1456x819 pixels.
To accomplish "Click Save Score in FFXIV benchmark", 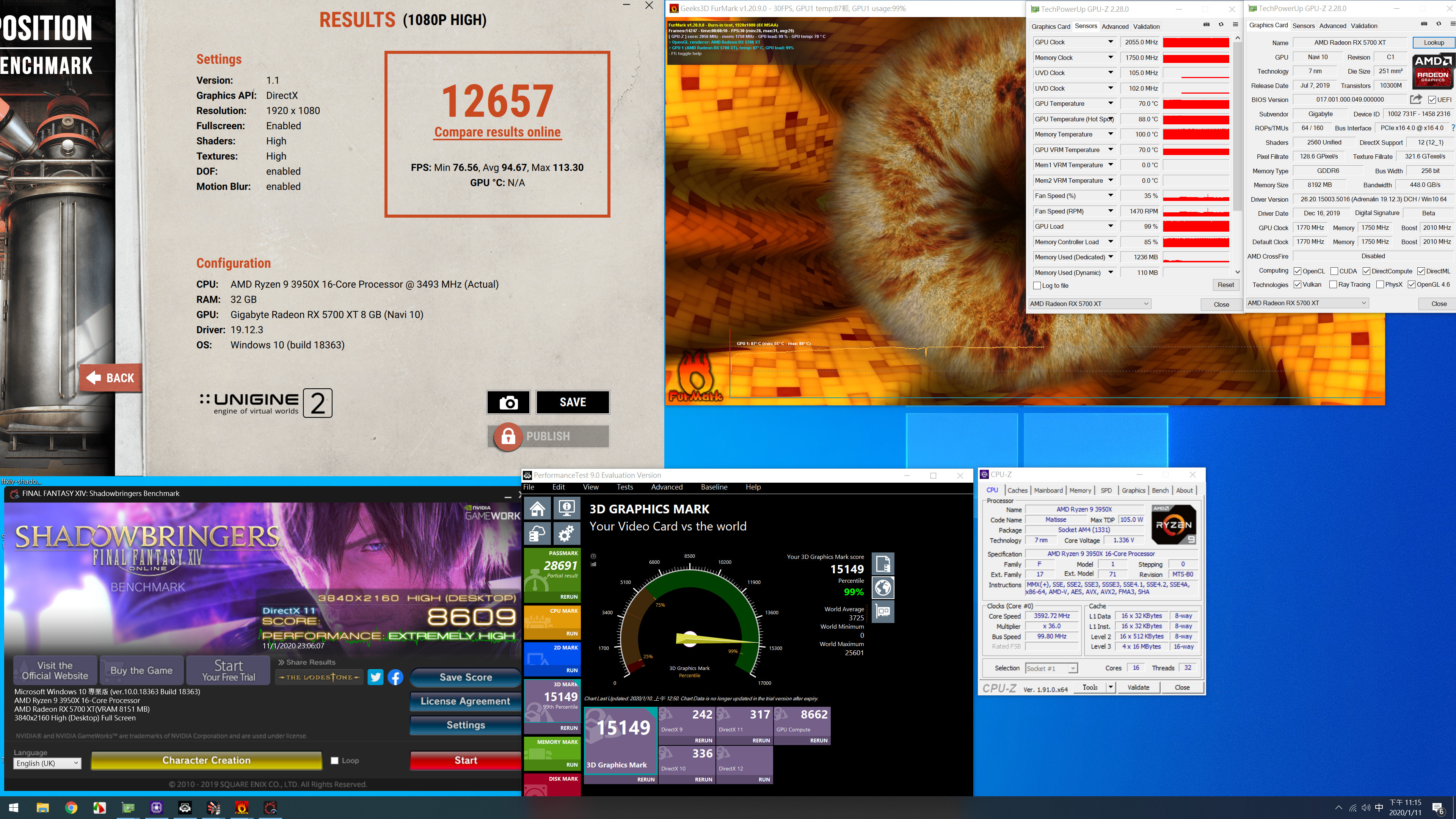I will [465, 677].
